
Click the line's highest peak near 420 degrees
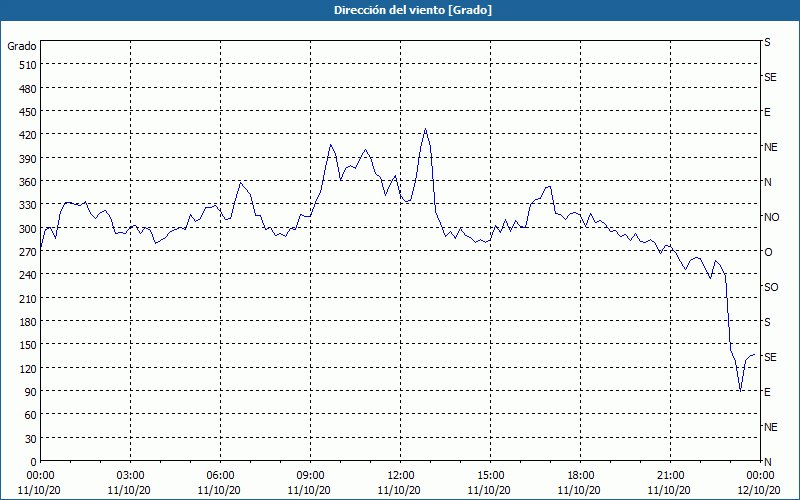pos(425,129)
